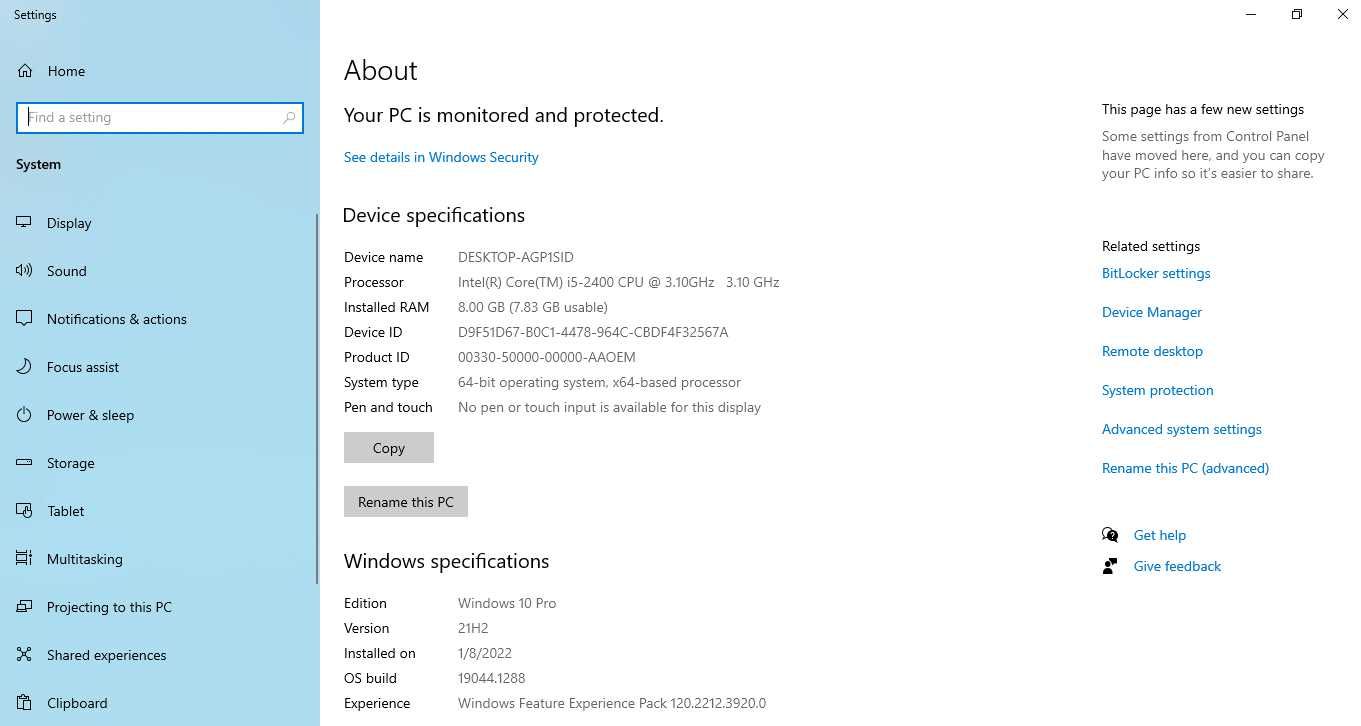Click Rename this PC button

(x=406, y=502)
